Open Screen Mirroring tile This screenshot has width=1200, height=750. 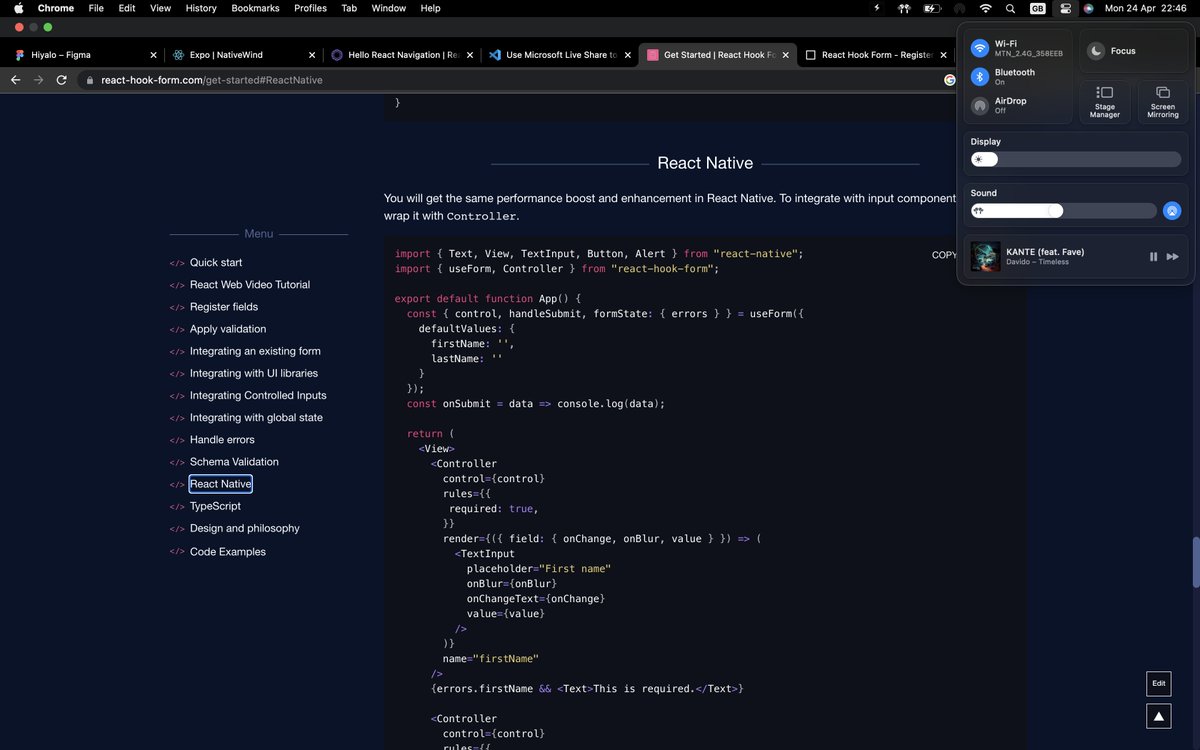(x=1163, y=101)
